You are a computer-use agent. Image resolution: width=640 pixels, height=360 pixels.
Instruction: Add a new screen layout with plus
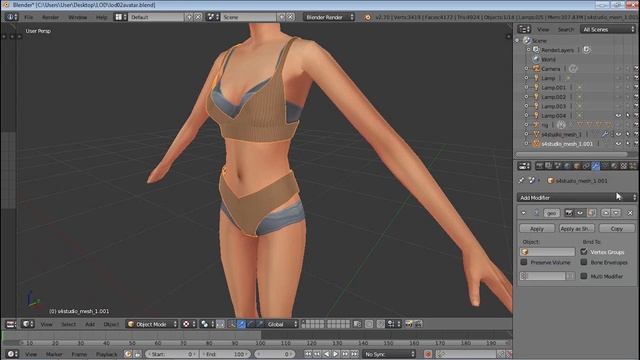click(189, 17)
